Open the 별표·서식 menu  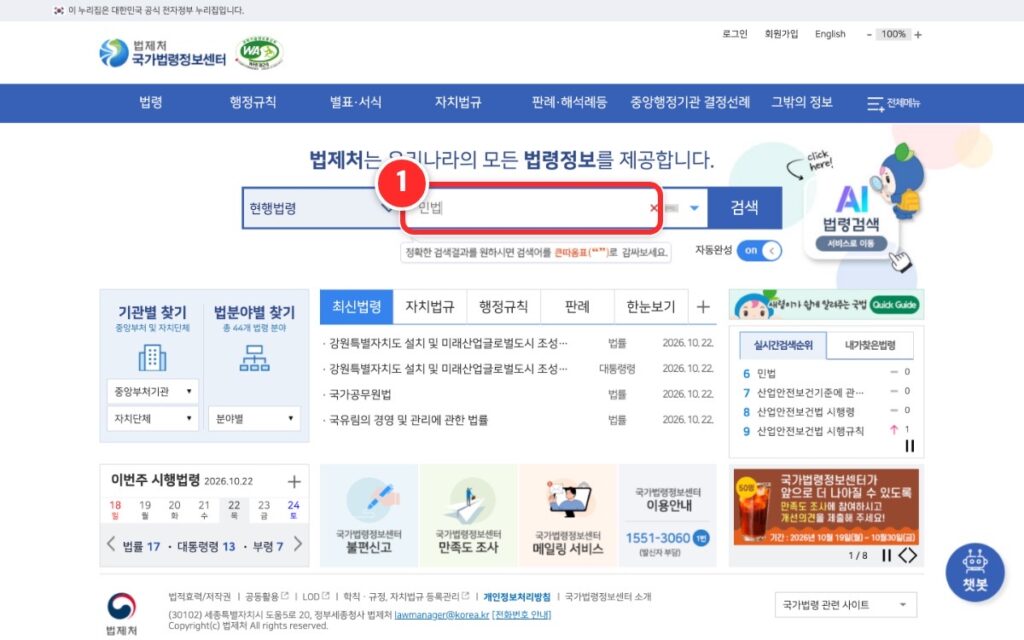pos(355,103)
